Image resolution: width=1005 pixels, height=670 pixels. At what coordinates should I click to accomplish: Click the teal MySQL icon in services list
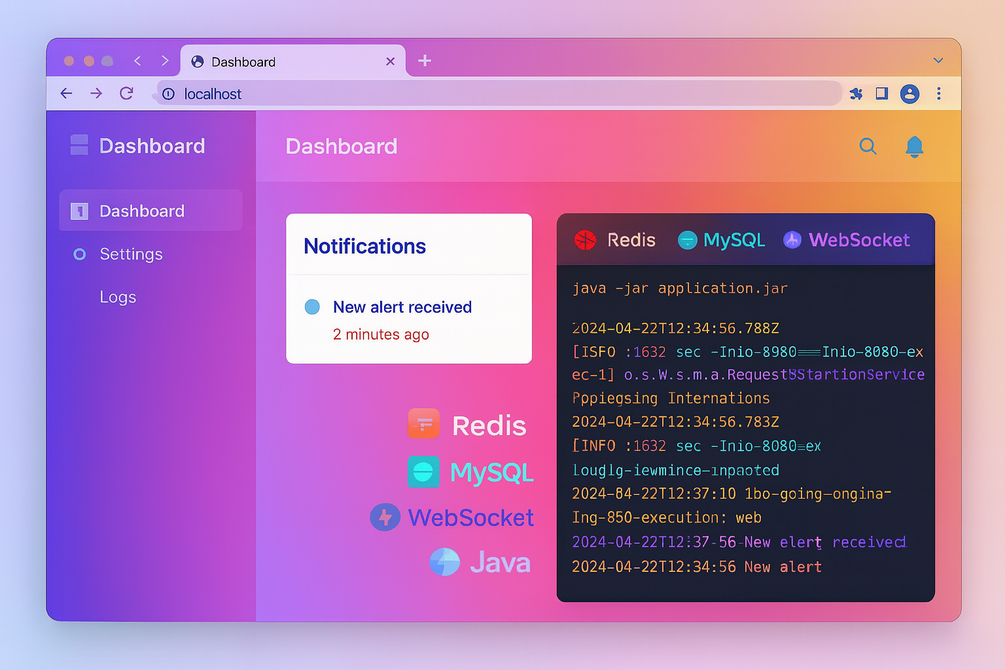[424, 472]
